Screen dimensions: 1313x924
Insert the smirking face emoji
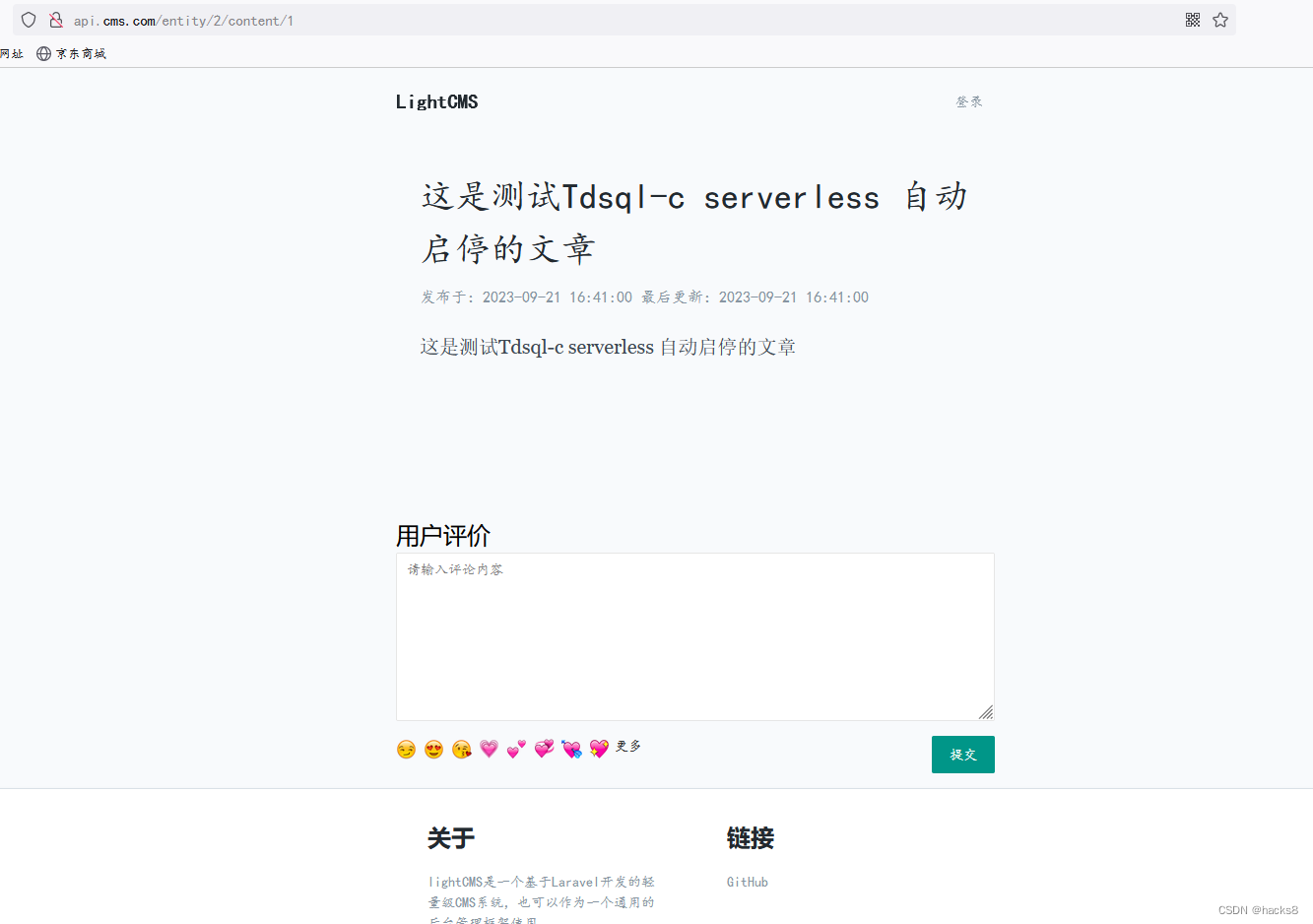[406, 750]
